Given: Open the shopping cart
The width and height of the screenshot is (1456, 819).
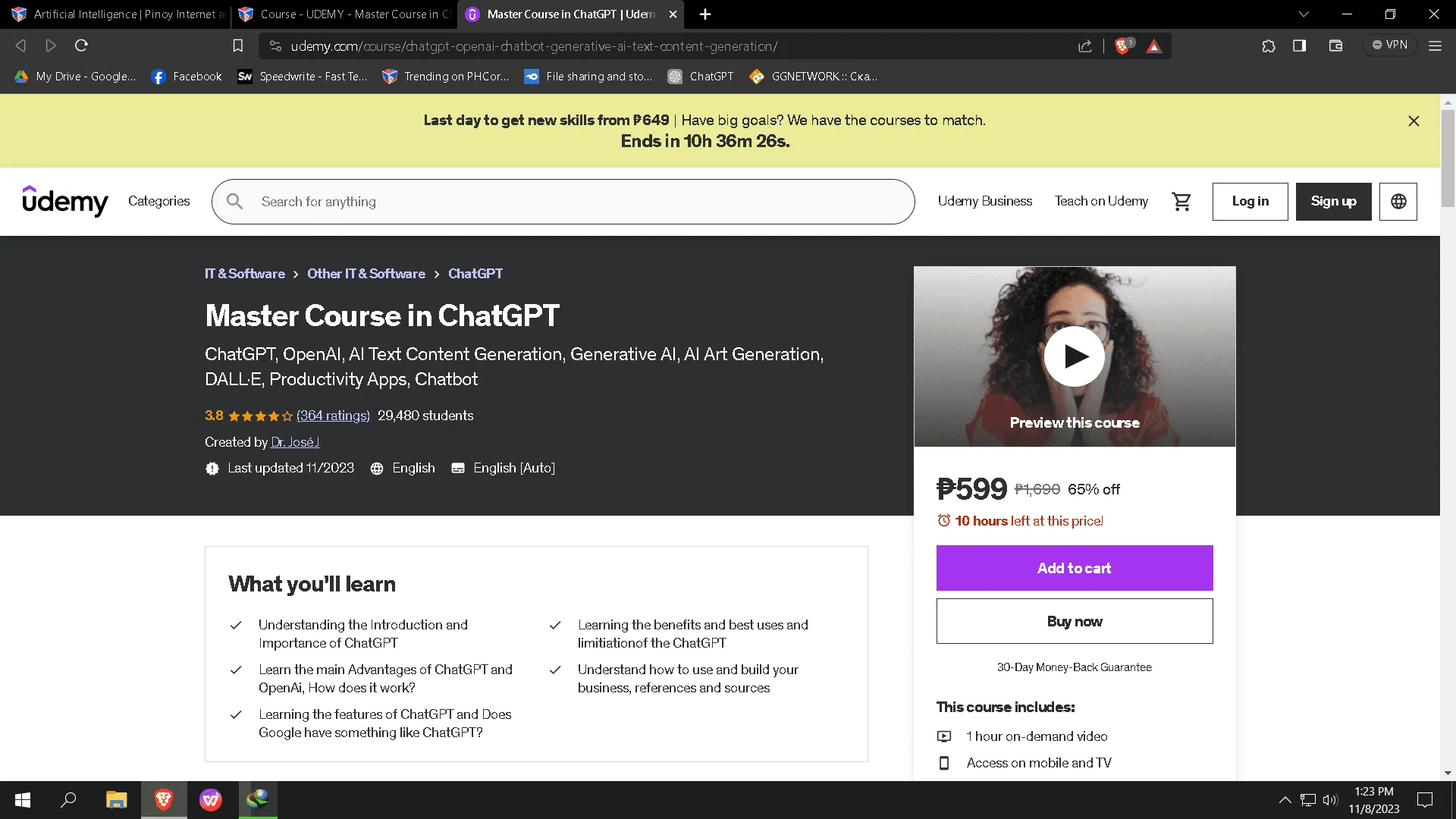Looking at the screenshot, I should [1181, 201].
